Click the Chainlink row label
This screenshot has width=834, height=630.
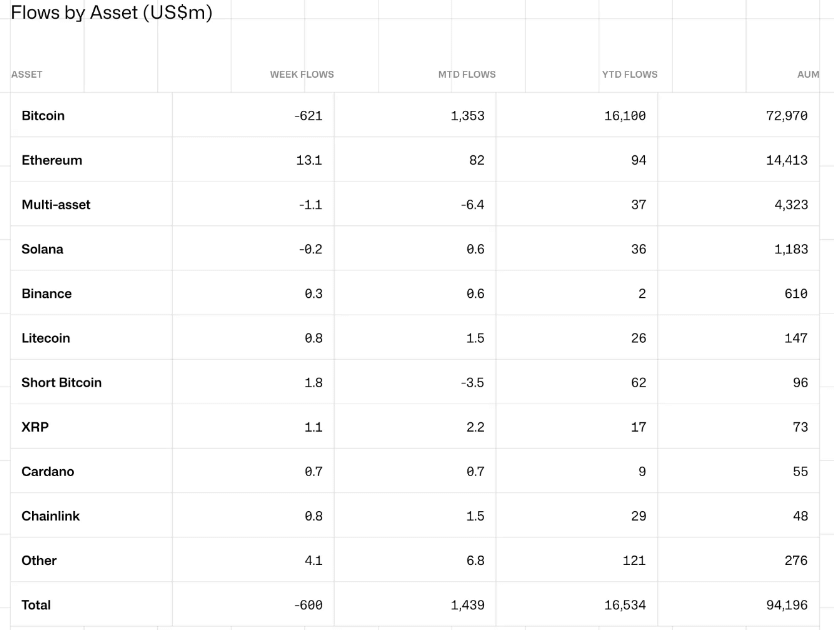[50, 516]
